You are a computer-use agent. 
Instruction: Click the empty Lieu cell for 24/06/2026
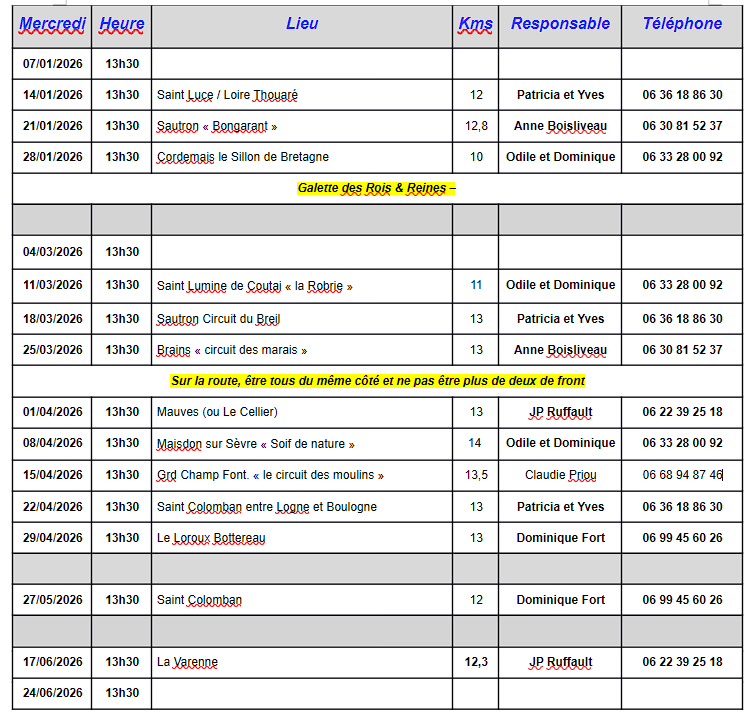click(x=302, y=693)
